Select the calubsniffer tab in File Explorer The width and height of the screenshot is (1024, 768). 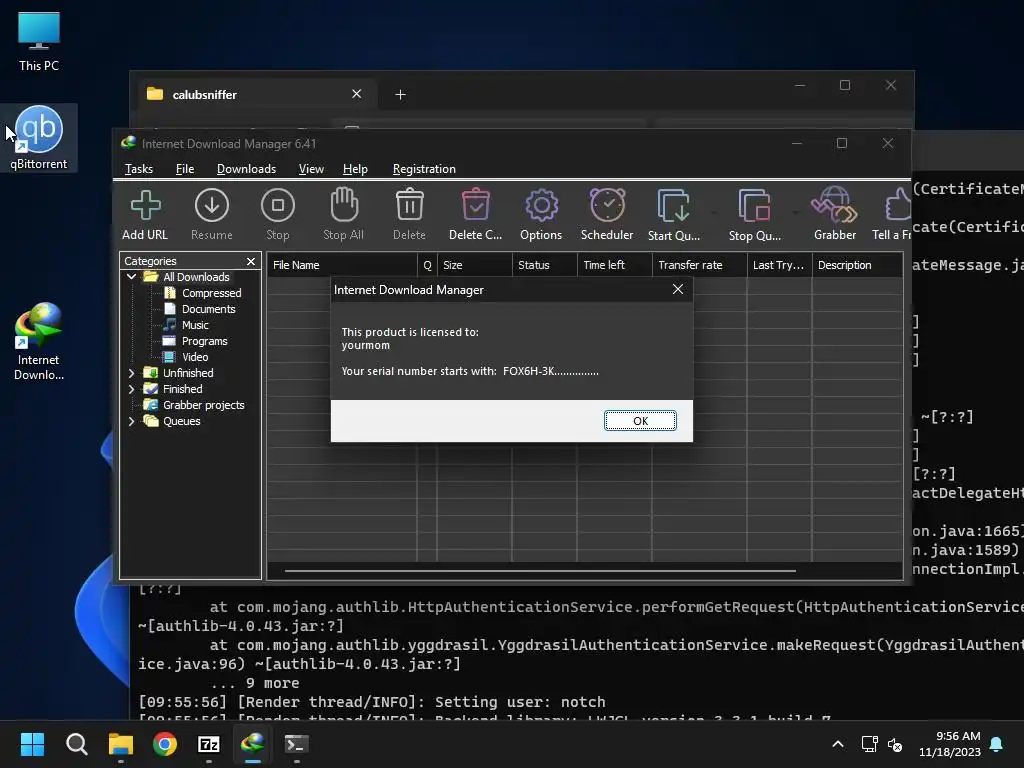click(x=255, y=95)
